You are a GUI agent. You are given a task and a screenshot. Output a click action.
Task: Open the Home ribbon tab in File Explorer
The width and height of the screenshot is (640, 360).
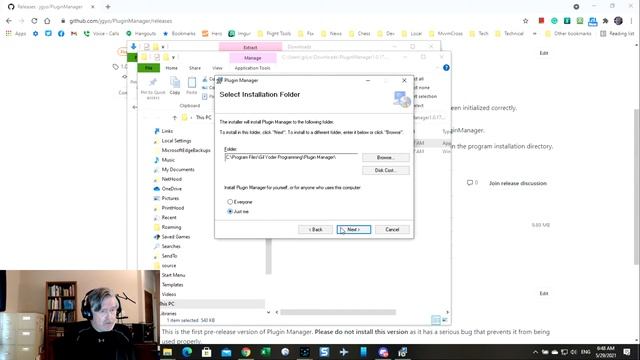[171, 68]
